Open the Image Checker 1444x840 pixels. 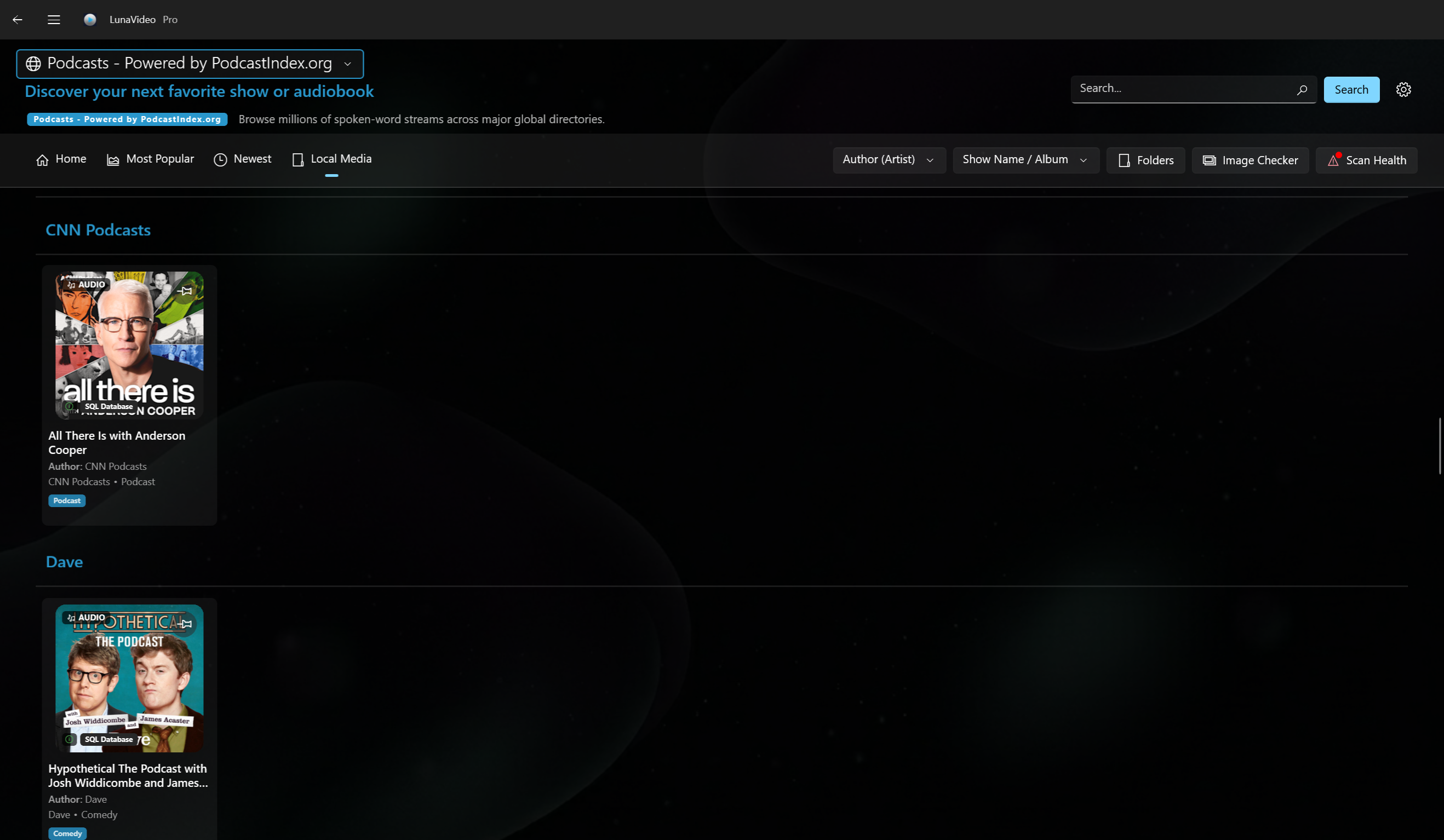(x=1250, y=160)
